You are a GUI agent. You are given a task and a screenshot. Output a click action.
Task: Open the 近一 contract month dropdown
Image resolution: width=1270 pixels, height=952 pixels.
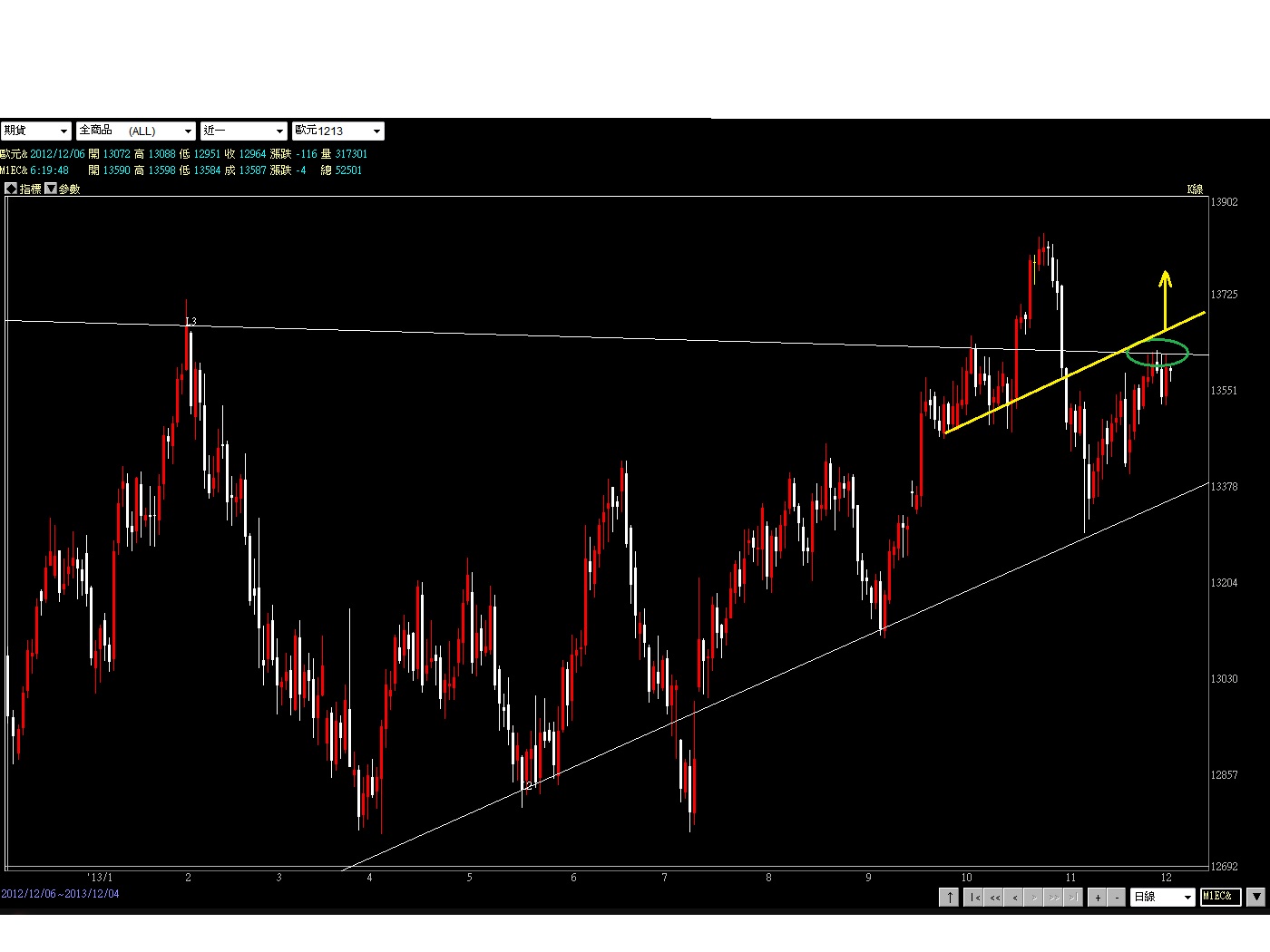pos(244,131)
